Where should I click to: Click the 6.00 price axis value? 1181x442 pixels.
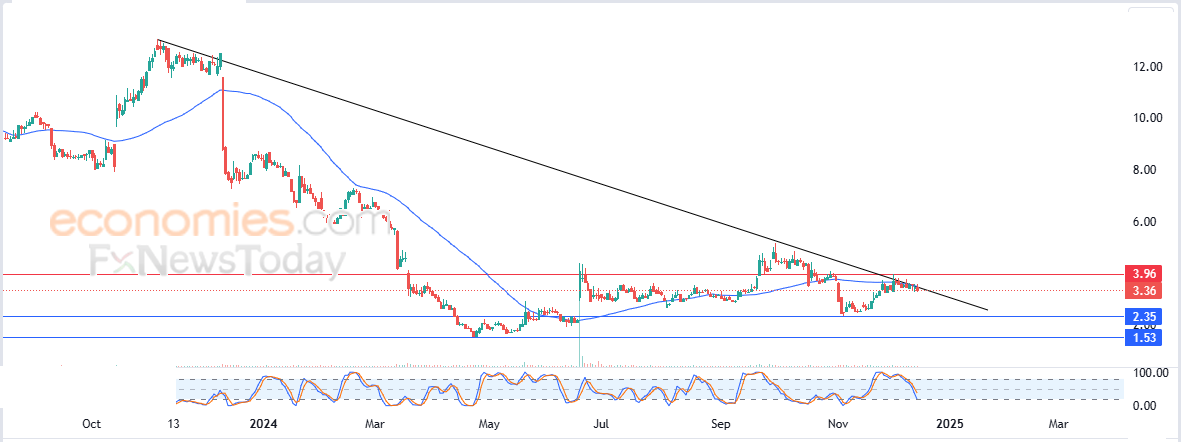coord(1147,222)
